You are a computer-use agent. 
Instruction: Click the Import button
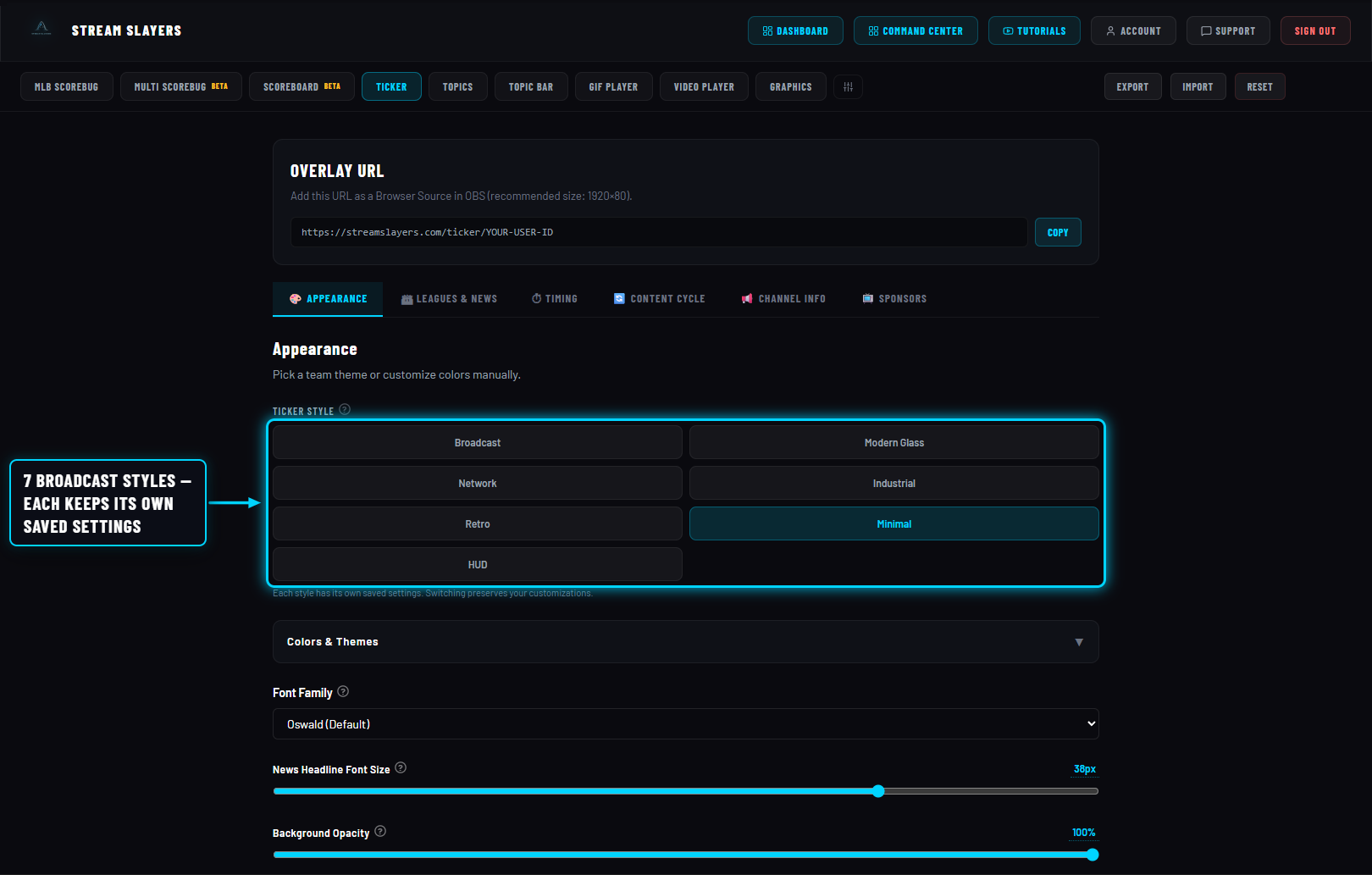coord(1198,87)
